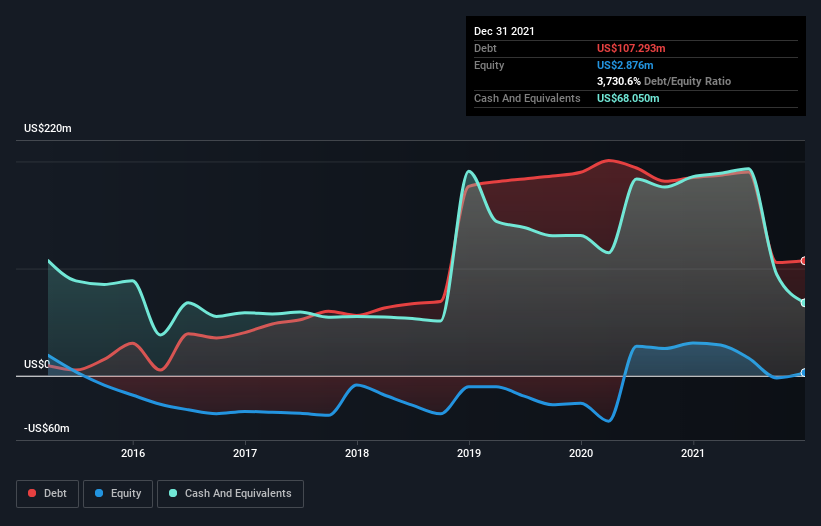821x526 pixels.
Task: Click the 2016 x-axis label
Action: 133,453
